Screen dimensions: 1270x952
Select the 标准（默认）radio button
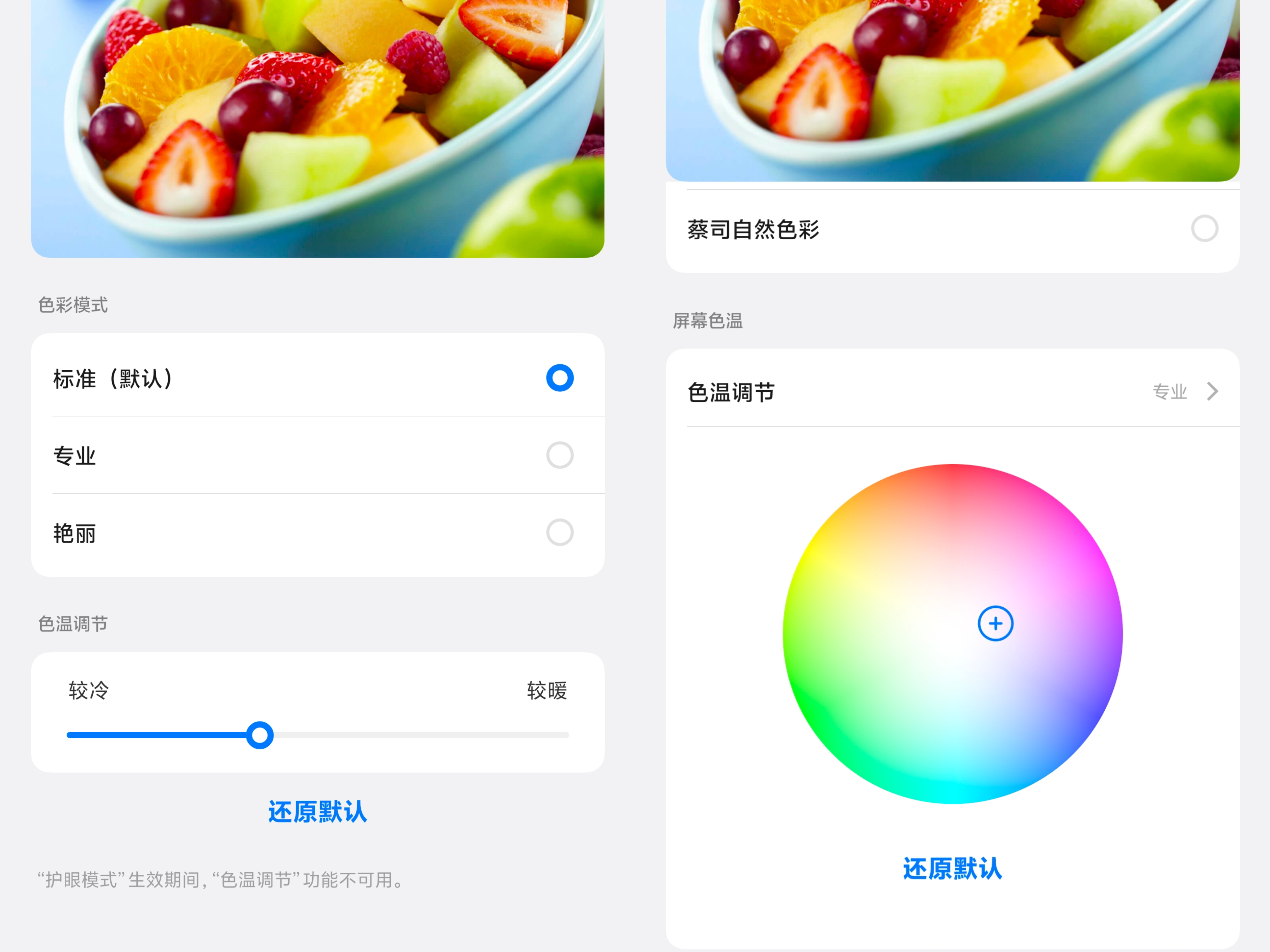pyautogui.click(x=560, y=378)
